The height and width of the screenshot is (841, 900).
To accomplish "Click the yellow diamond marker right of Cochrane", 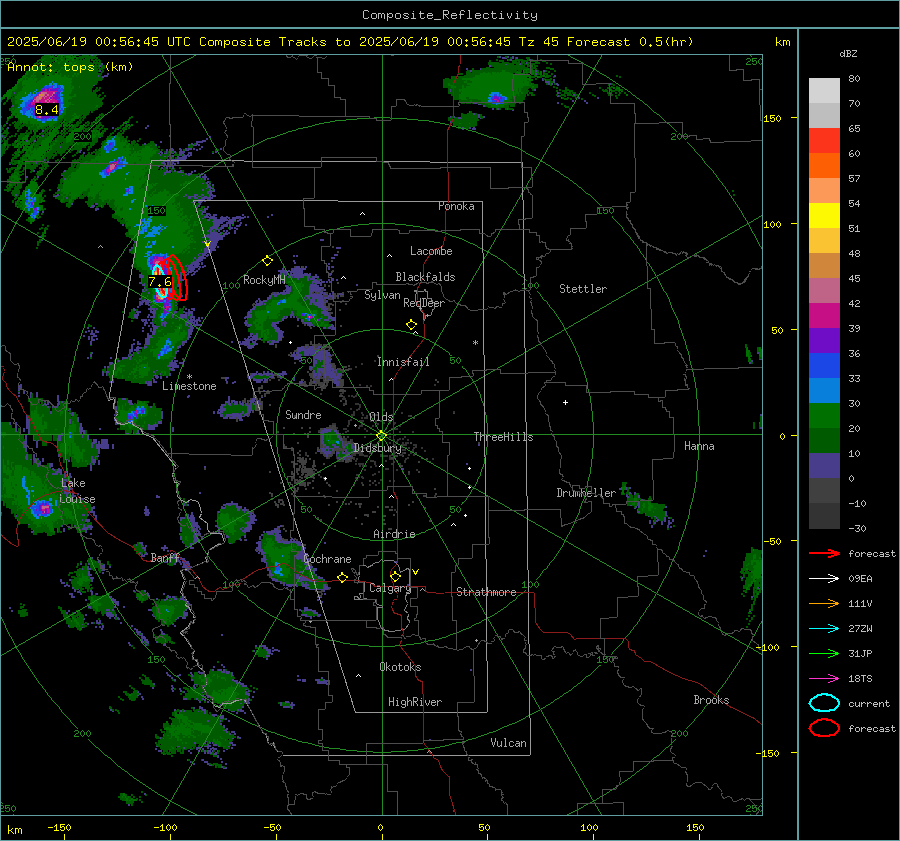I will 342,578.
